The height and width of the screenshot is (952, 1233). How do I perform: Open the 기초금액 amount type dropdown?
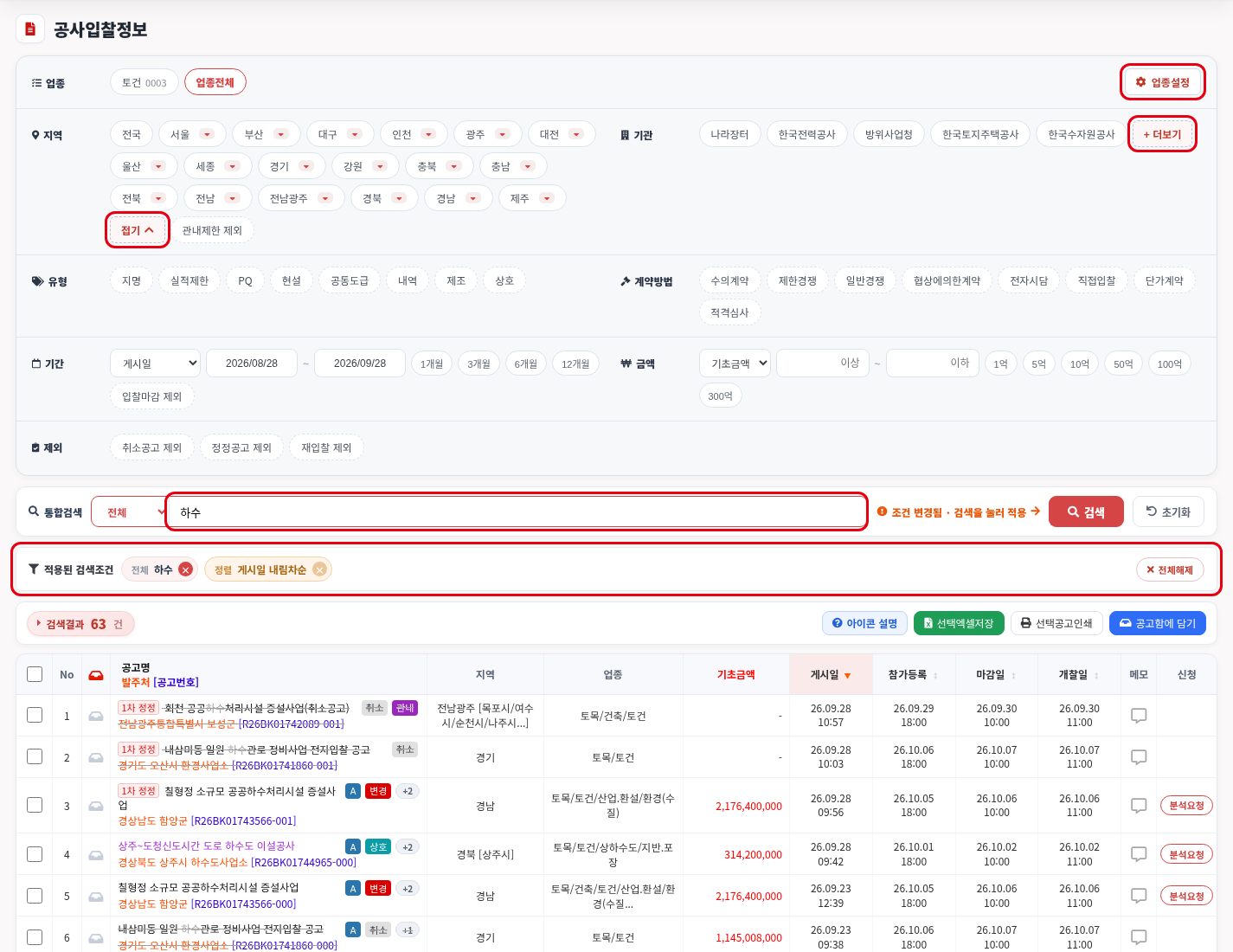(735, 363)
